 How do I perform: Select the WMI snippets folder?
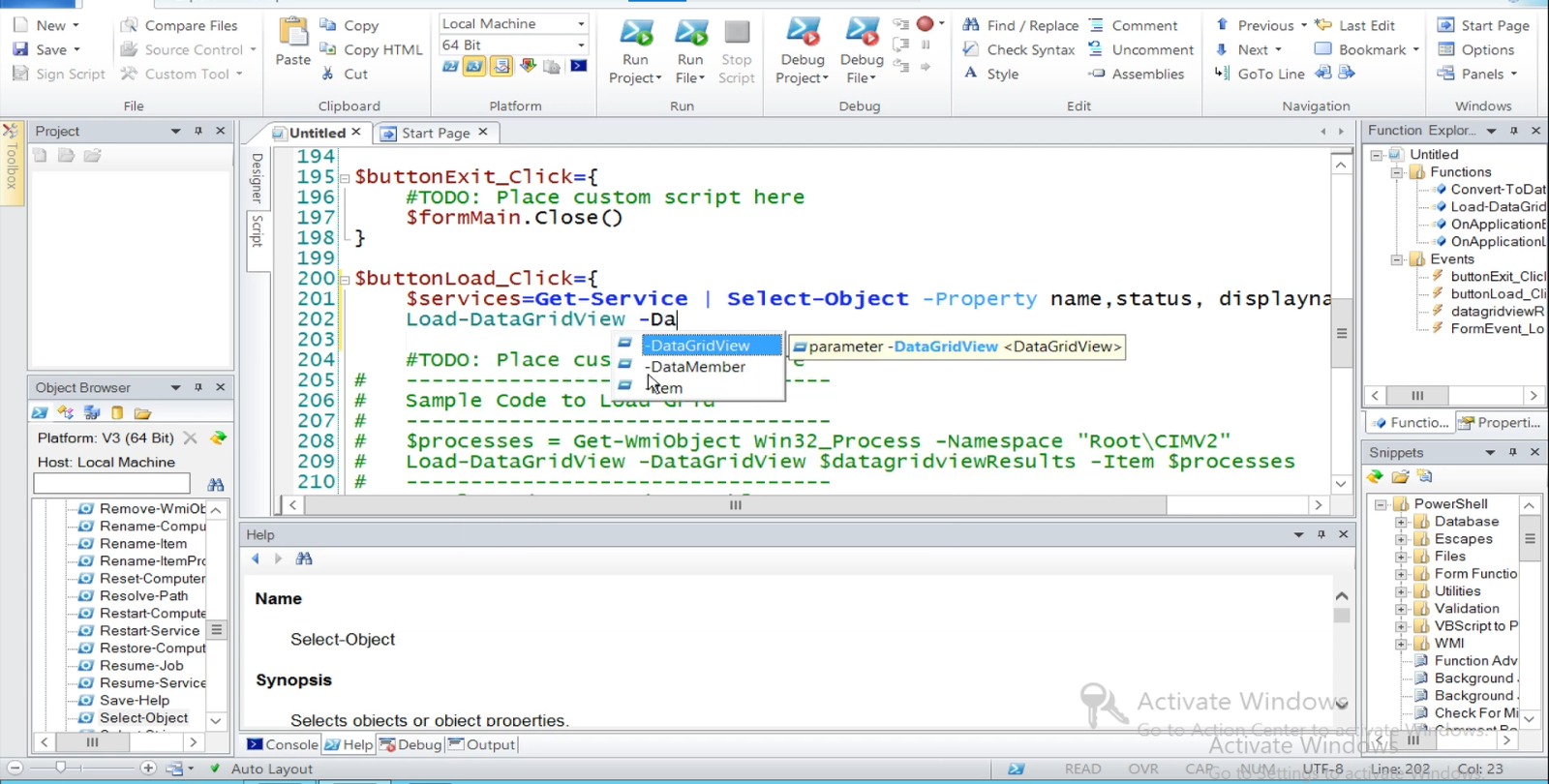click(x=1448, y=643)
